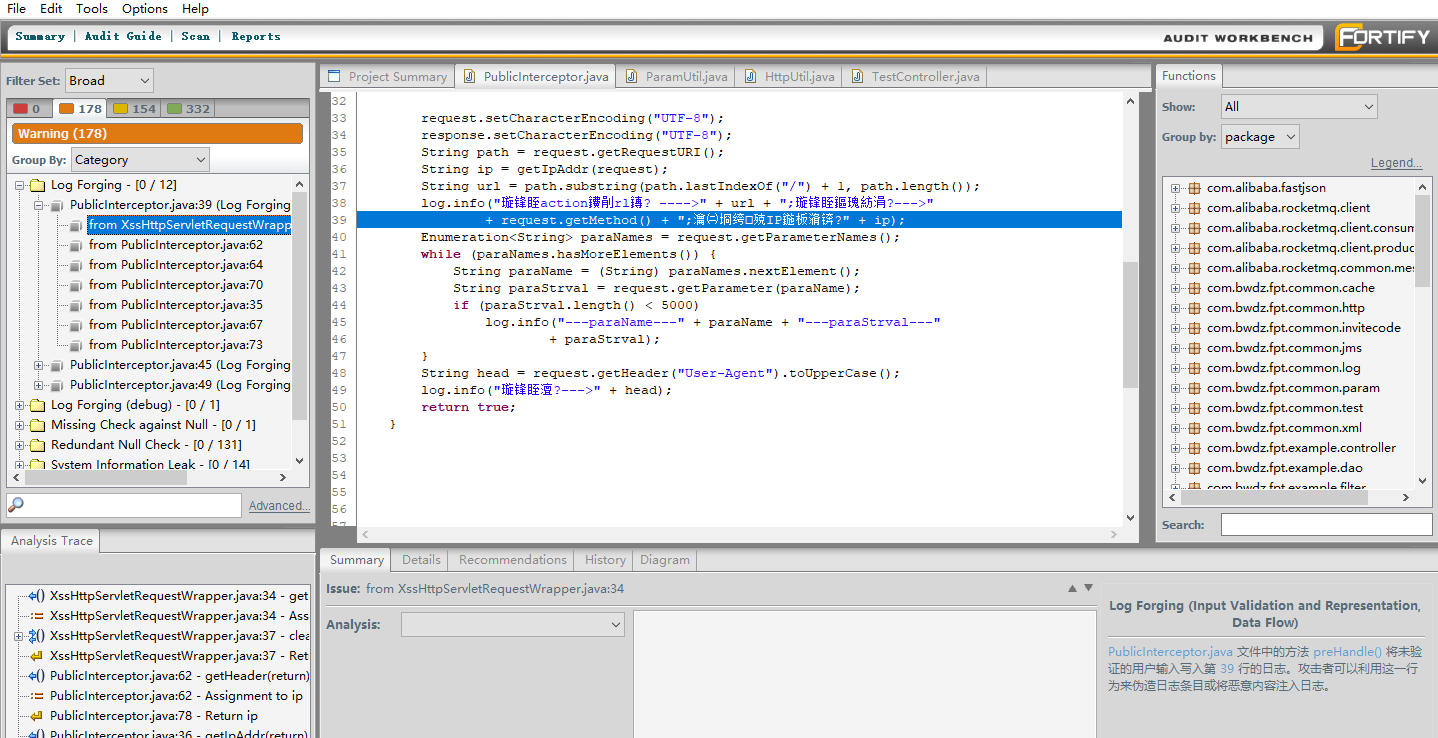Open the Reports link
This screenshot has height=738, width=1438.
[256, 36]
